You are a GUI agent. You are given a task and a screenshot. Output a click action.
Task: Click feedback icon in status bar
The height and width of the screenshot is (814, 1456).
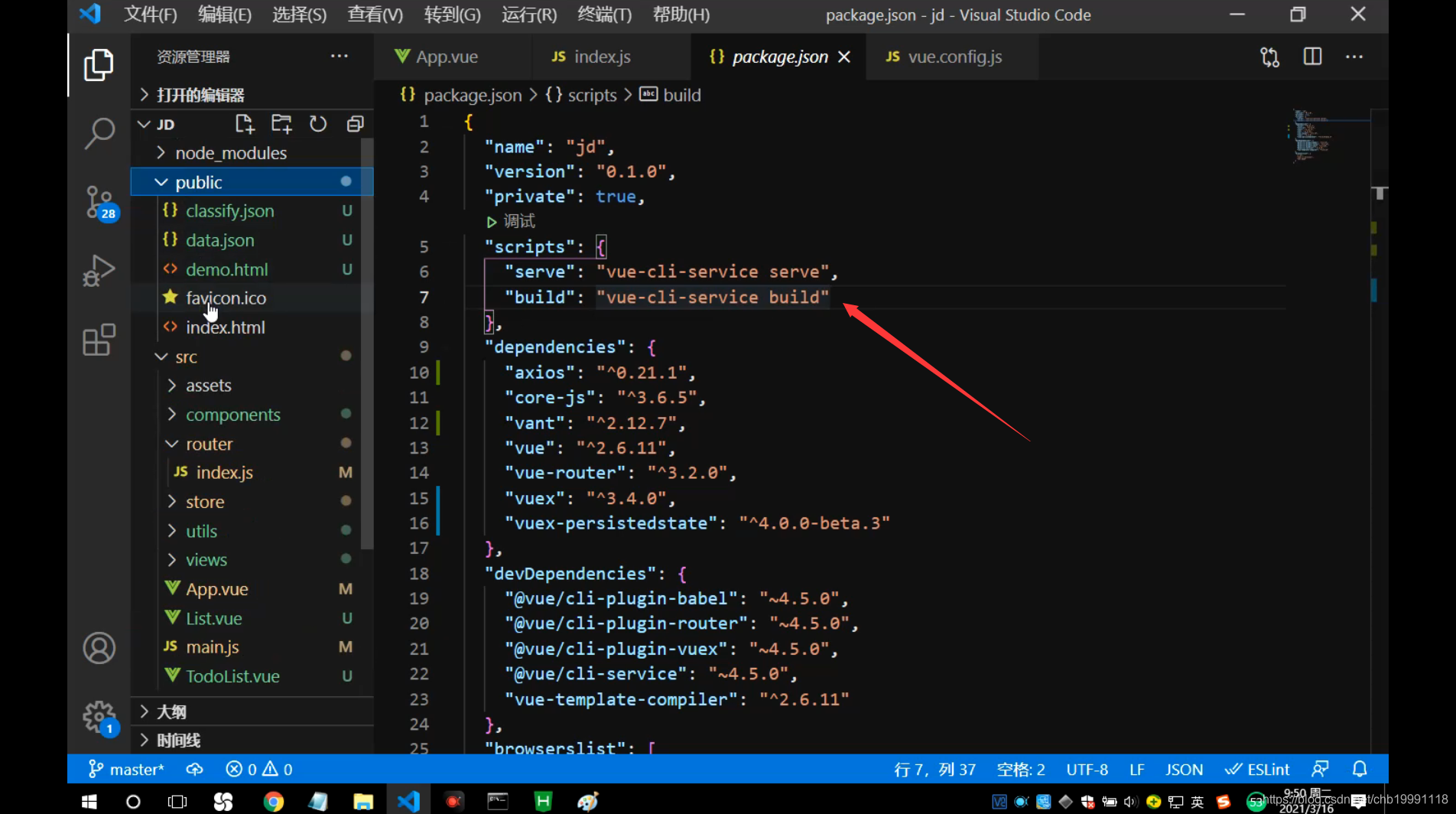(x=1320, y=770)
